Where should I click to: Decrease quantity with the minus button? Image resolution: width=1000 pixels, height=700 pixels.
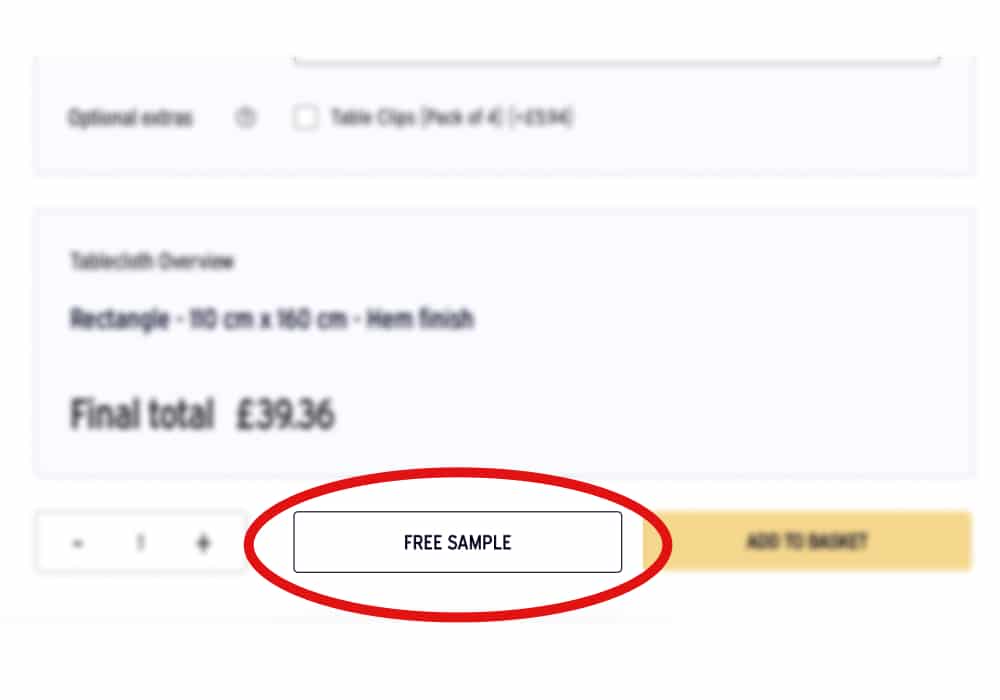(x=78, y=543)
